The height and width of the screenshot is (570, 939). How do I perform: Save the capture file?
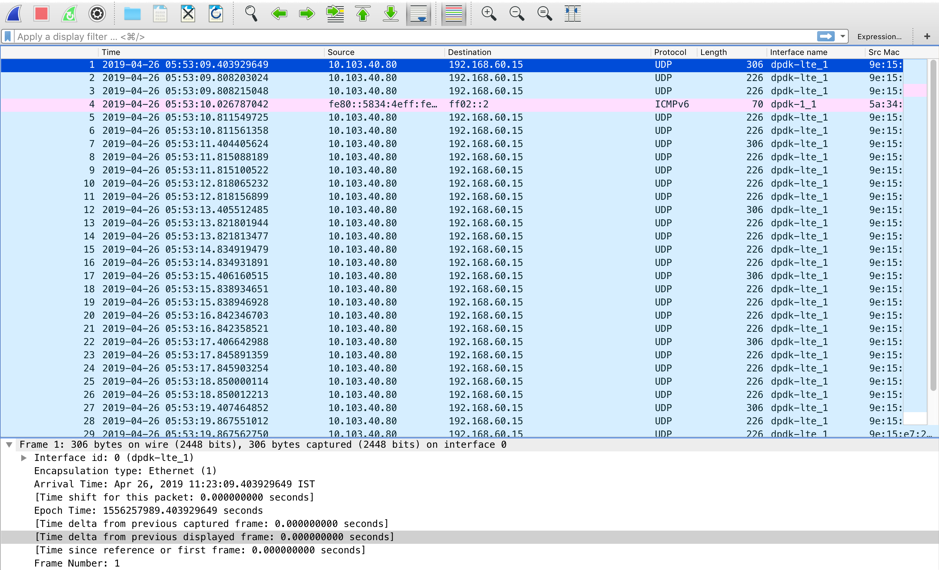click(x=160, y=13)
